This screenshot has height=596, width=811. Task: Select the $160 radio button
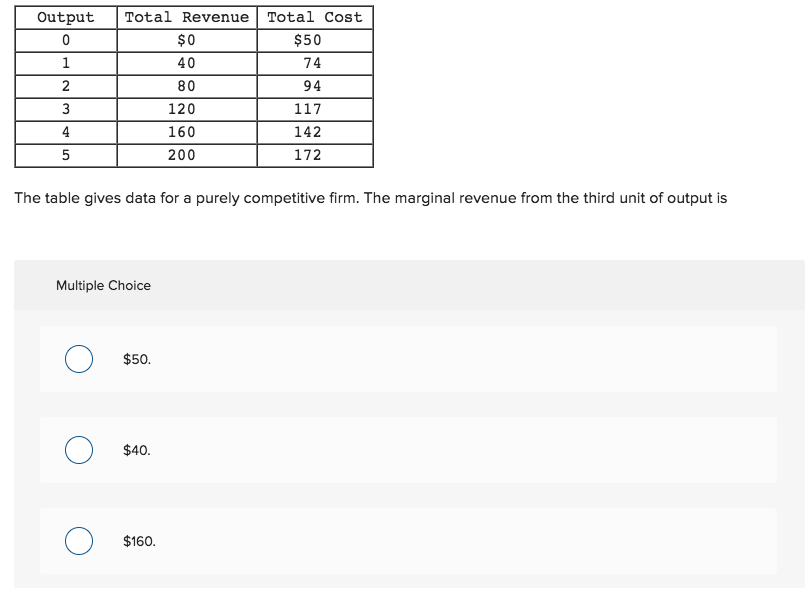[78, 541]
